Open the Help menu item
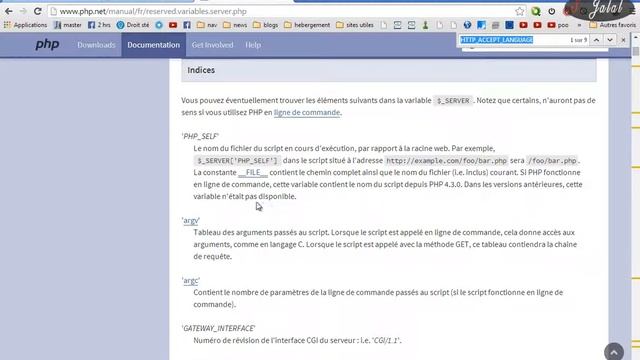640x360 pixels. tap(253, 45)
